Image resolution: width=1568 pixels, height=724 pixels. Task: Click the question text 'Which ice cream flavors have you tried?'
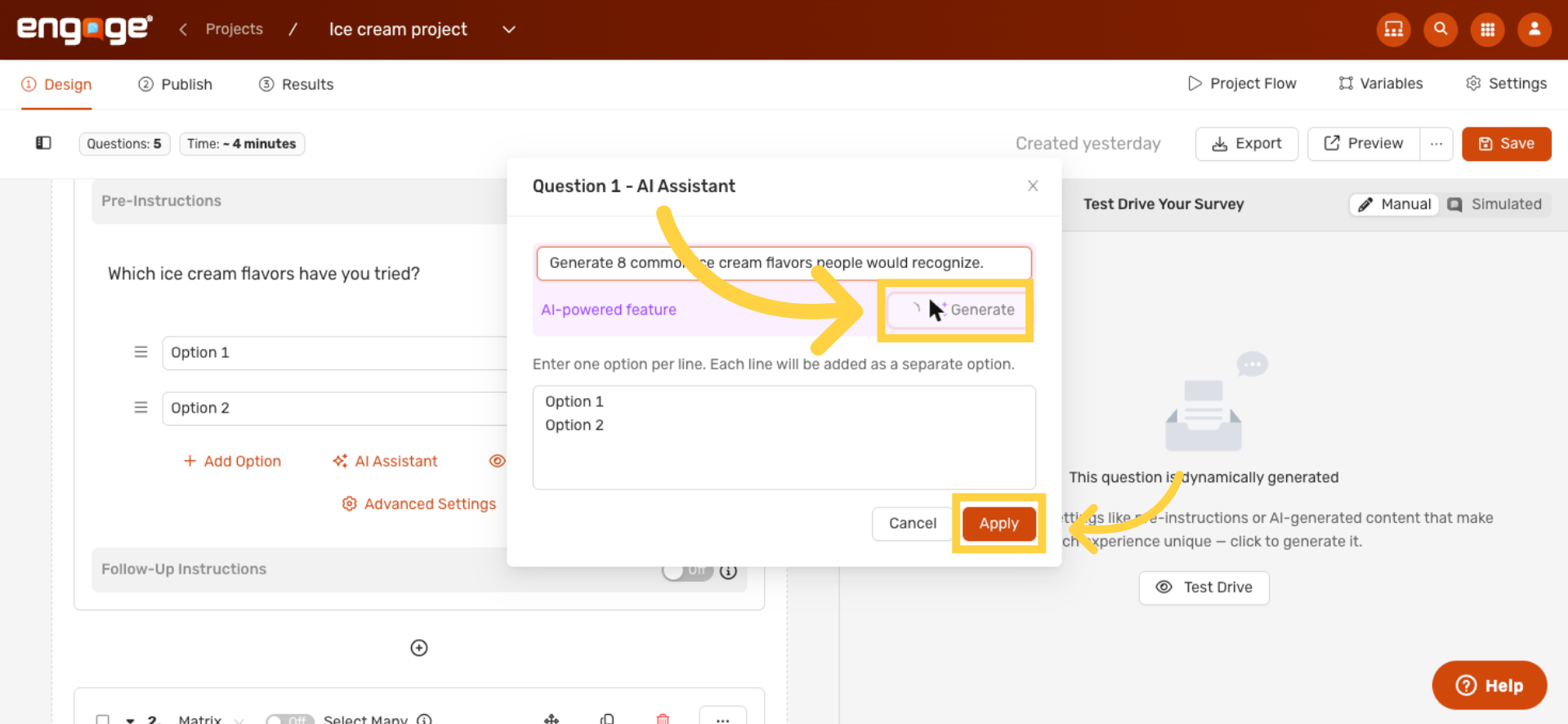click(264, 274)
